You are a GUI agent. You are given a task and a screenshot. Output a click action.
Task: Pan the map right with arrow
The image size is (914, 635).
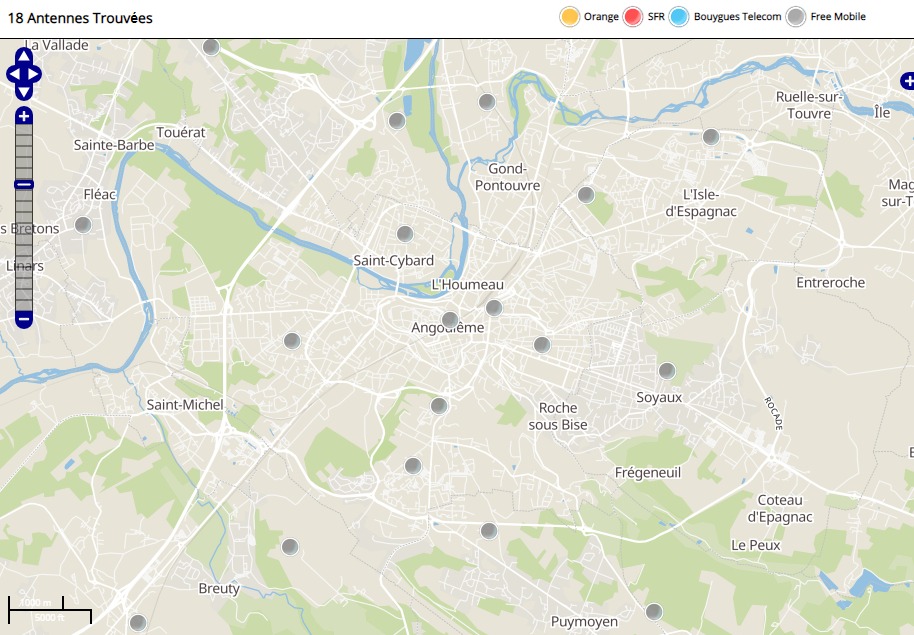tap(36, 74)
